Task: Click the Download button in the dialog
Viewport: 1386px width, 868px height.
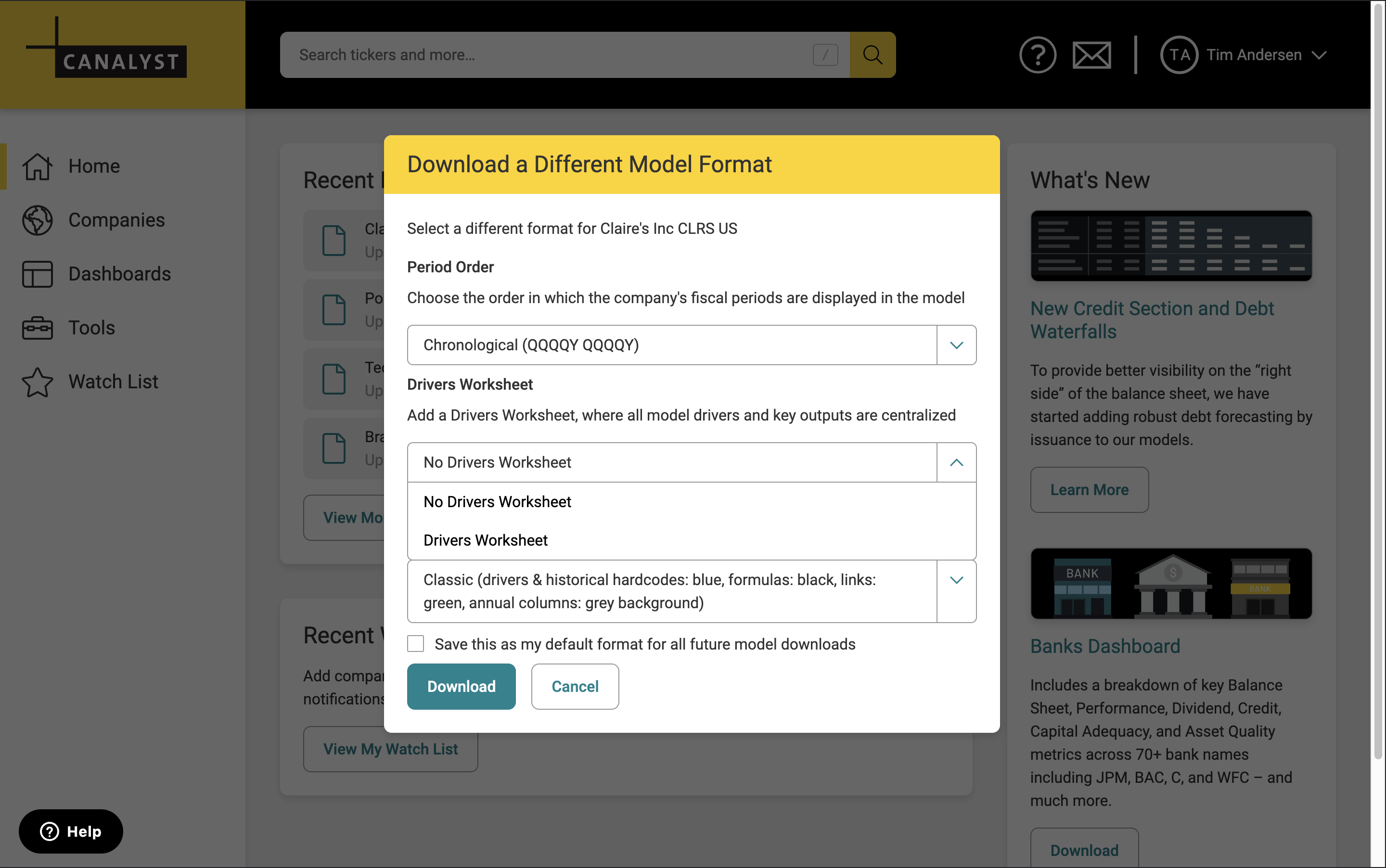Action: [x=461, y=686]
